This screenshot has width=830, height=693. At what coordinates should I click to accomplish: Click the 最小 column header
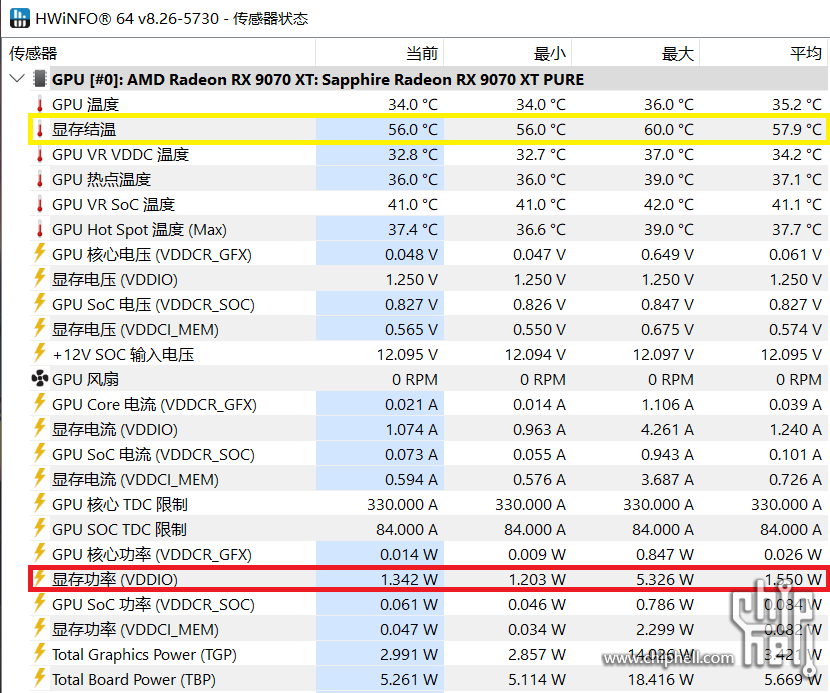pyautogui.click(x=508, y=53)
